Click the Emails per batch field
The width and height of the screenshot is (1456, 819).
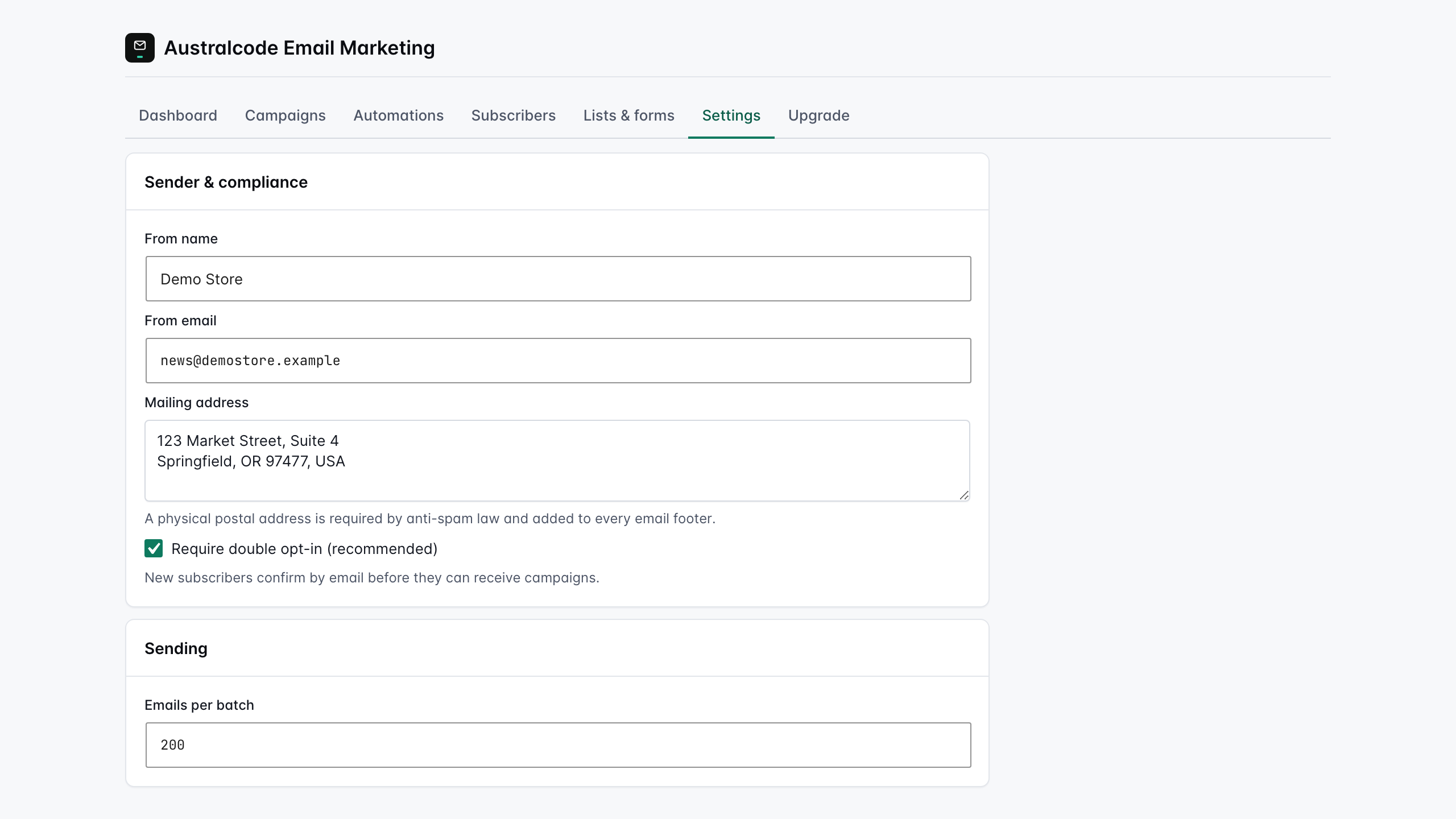(559, 745)
